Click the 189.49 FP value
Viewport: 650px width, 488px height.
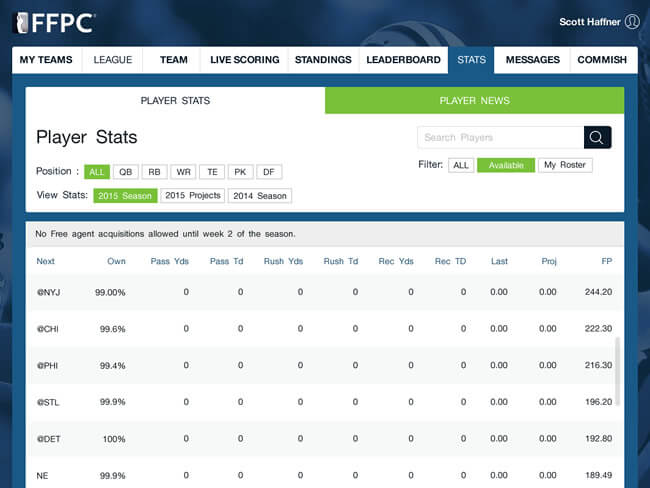(598, 475)
